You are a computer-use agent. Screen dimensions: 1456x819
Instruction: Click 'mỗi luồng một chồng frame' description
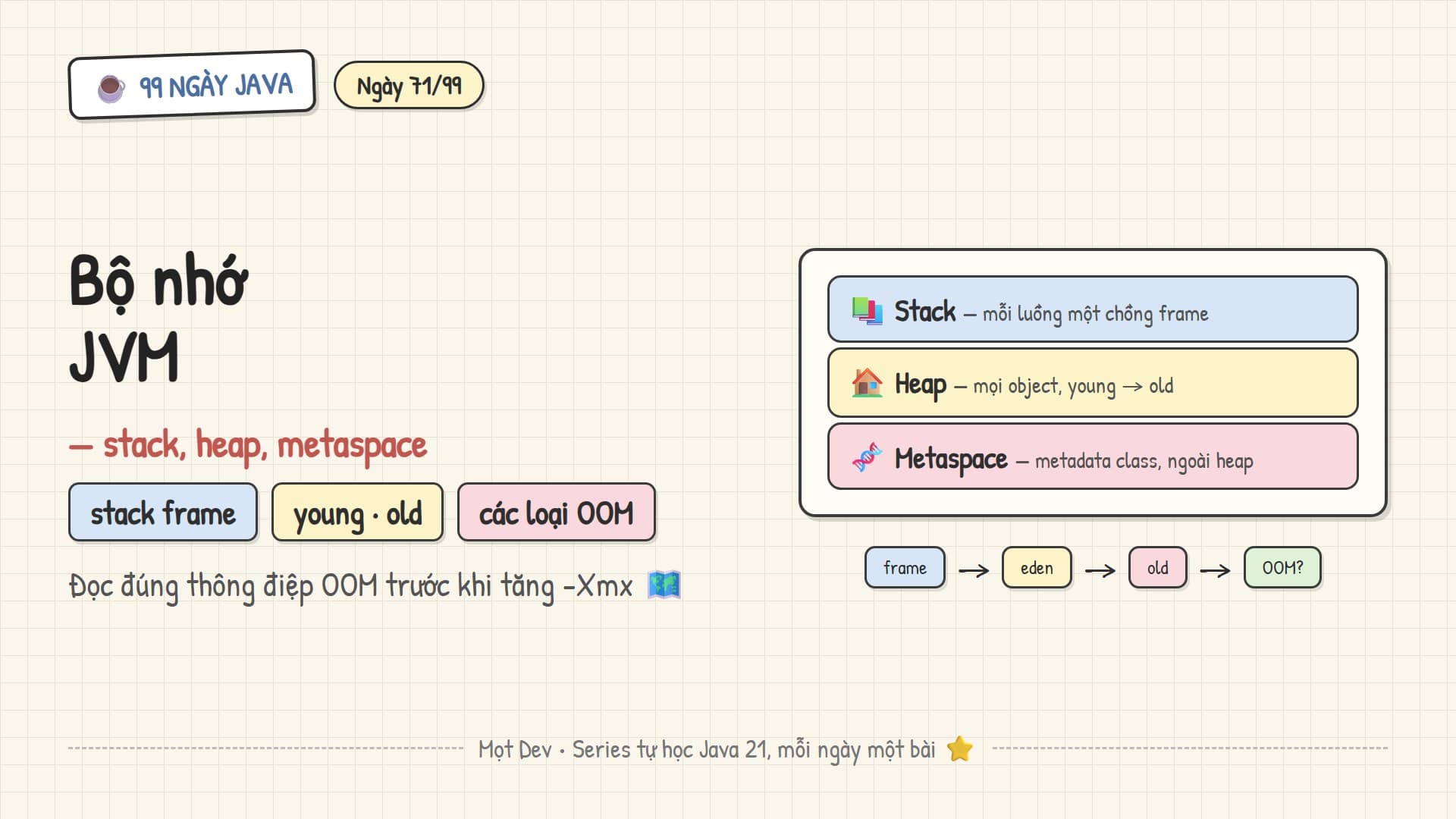pos(1095,313)
